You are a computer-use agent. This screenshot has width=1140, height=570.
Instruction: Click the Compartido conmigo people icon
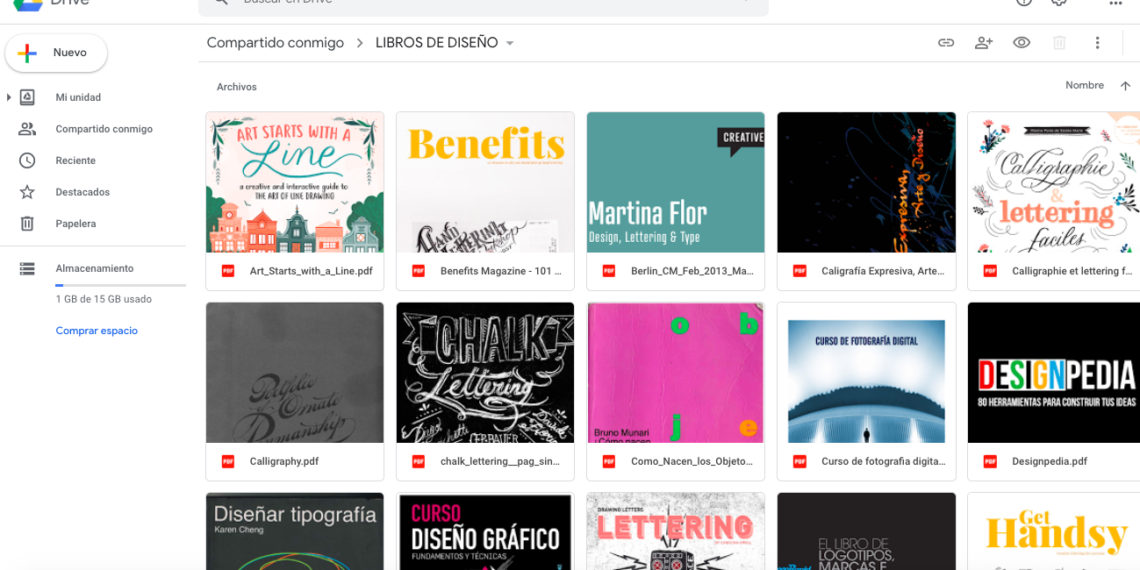click(x=27, y=129)
